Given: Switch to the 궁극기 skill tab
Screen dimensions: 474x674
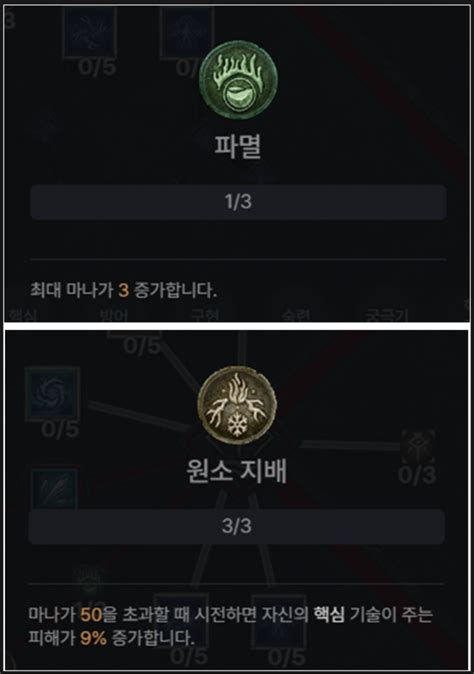Looking at the screenshot, I should coord(386,315).
